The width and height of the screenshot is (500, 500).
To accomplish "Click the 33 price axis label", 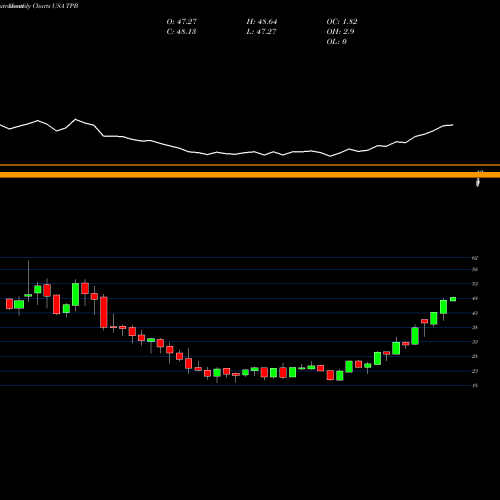I will pos(475,342).
